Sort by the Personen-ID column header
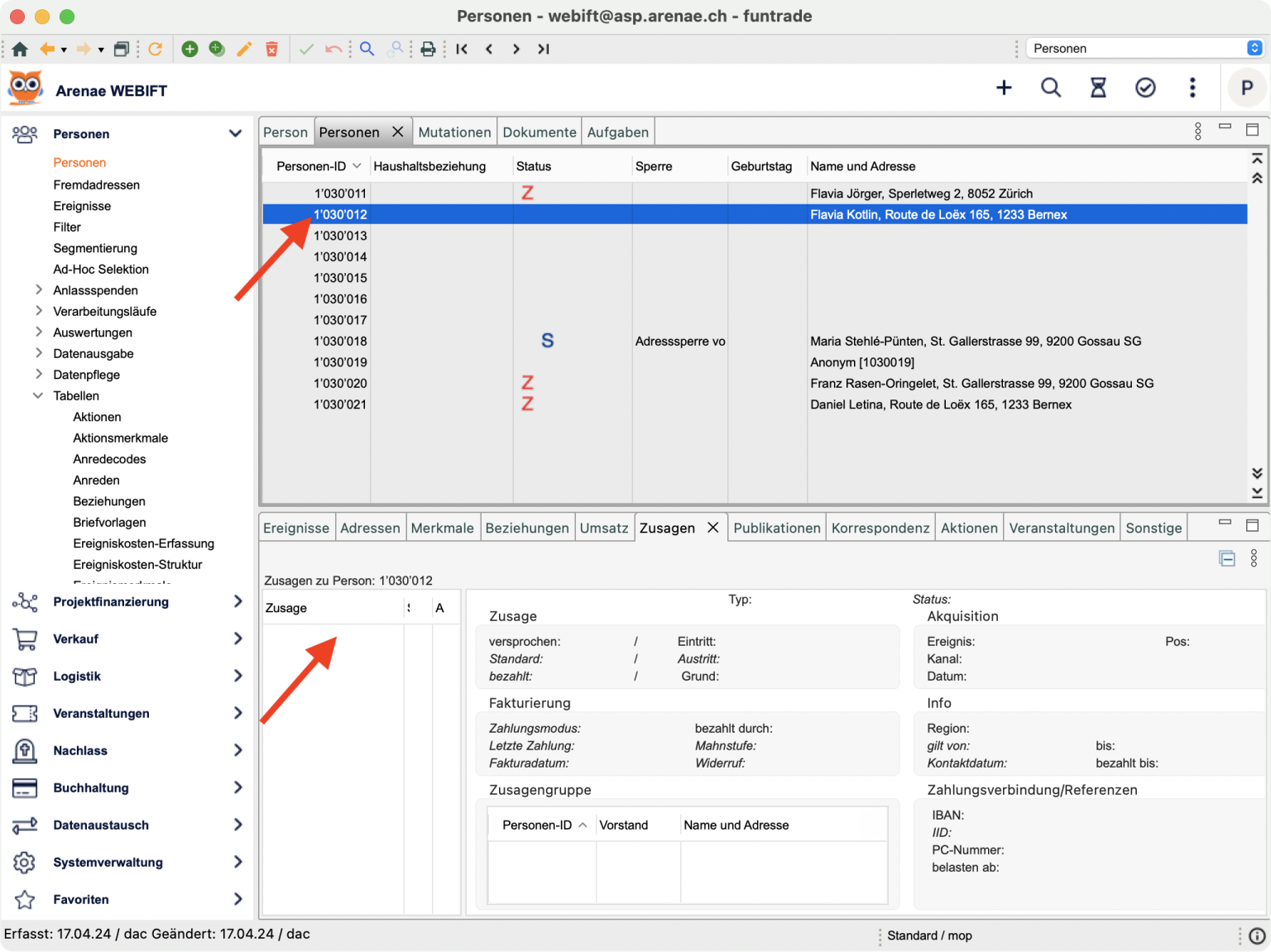This screenshot has width=1271, height=952. coord(311,166)
